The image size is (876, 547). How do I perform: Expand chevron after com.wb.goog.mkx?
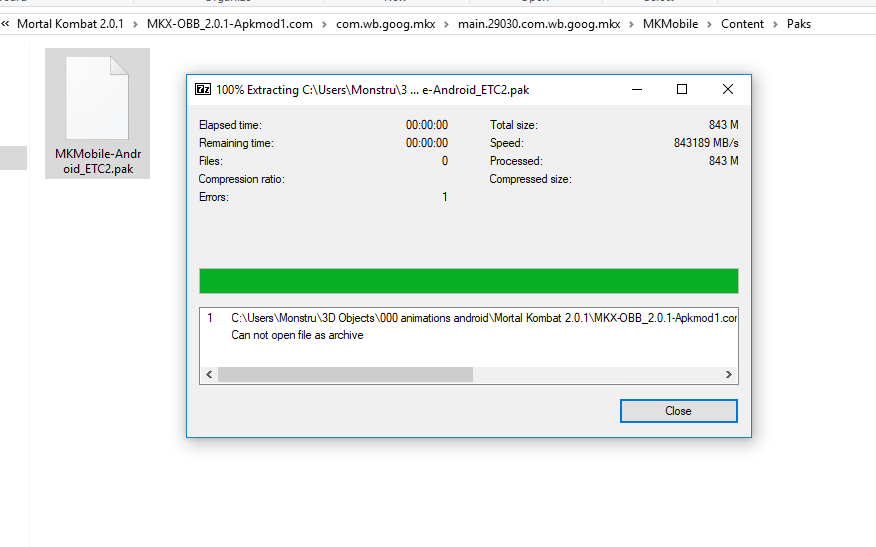pos(446,25)
